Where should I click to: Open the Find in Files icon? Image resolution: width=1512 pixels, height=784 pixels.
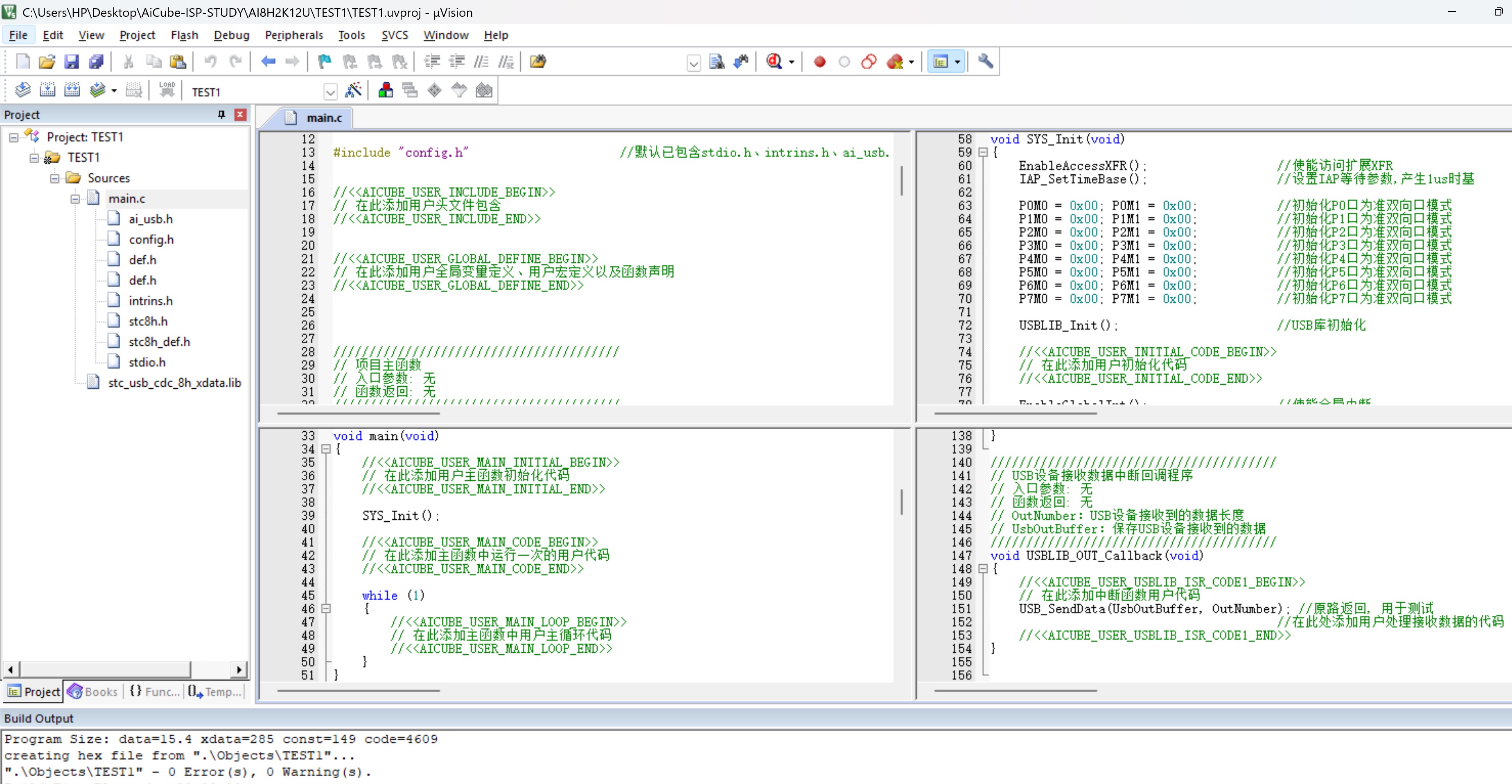tap(538, 62)
